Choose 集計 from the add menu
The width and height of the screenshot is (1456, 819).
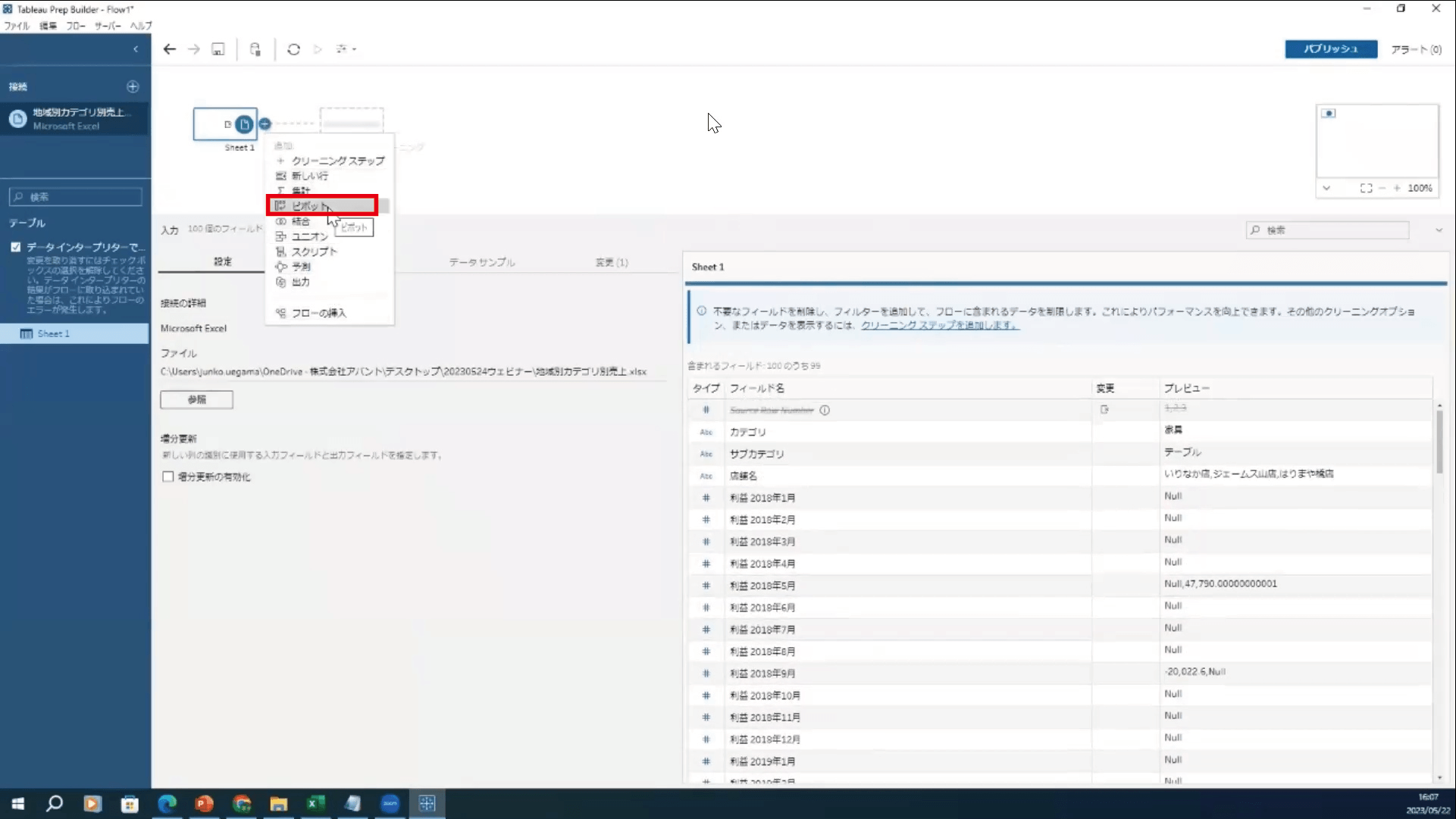point(330,190)
